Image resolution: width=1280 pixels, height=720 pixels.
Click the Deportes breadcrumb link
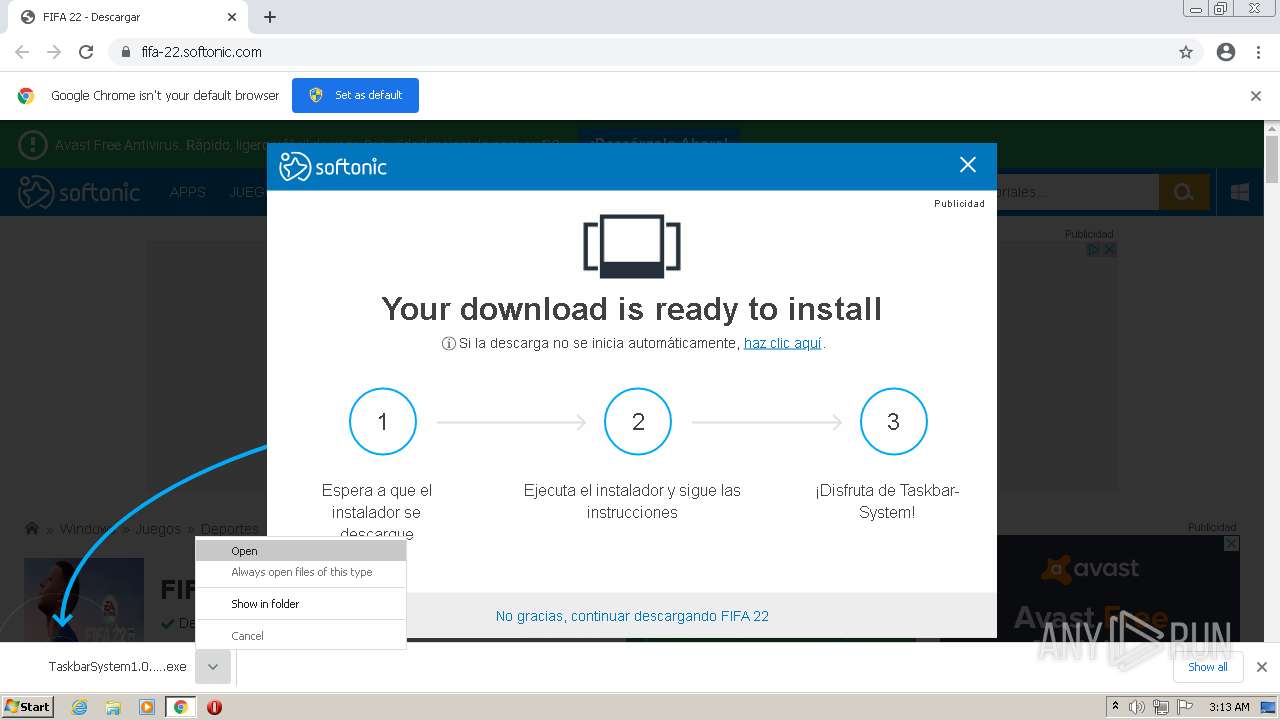pos(229,529)
